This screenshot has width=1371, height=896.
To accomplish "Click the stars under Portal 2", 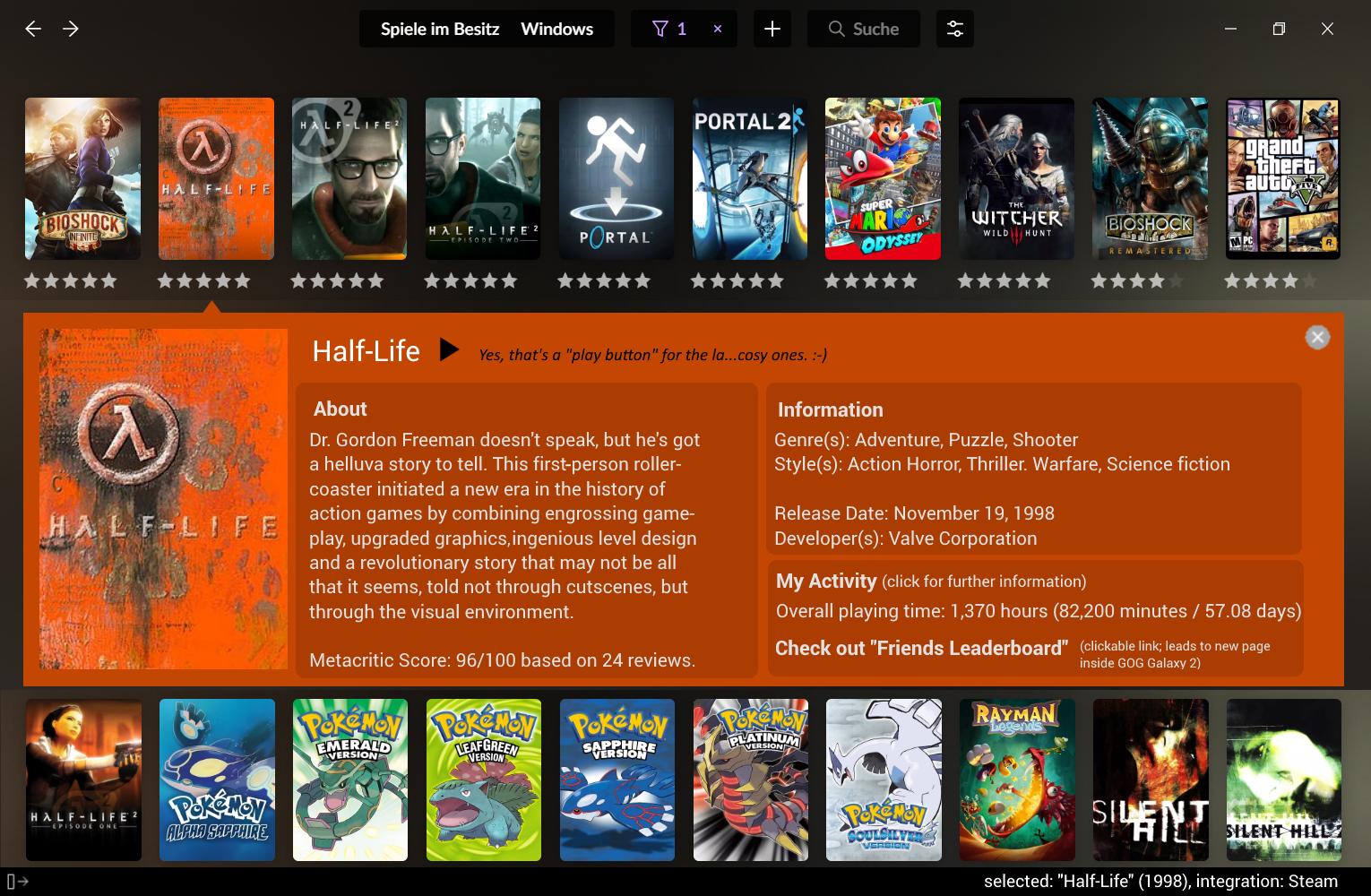I will 737,281.
